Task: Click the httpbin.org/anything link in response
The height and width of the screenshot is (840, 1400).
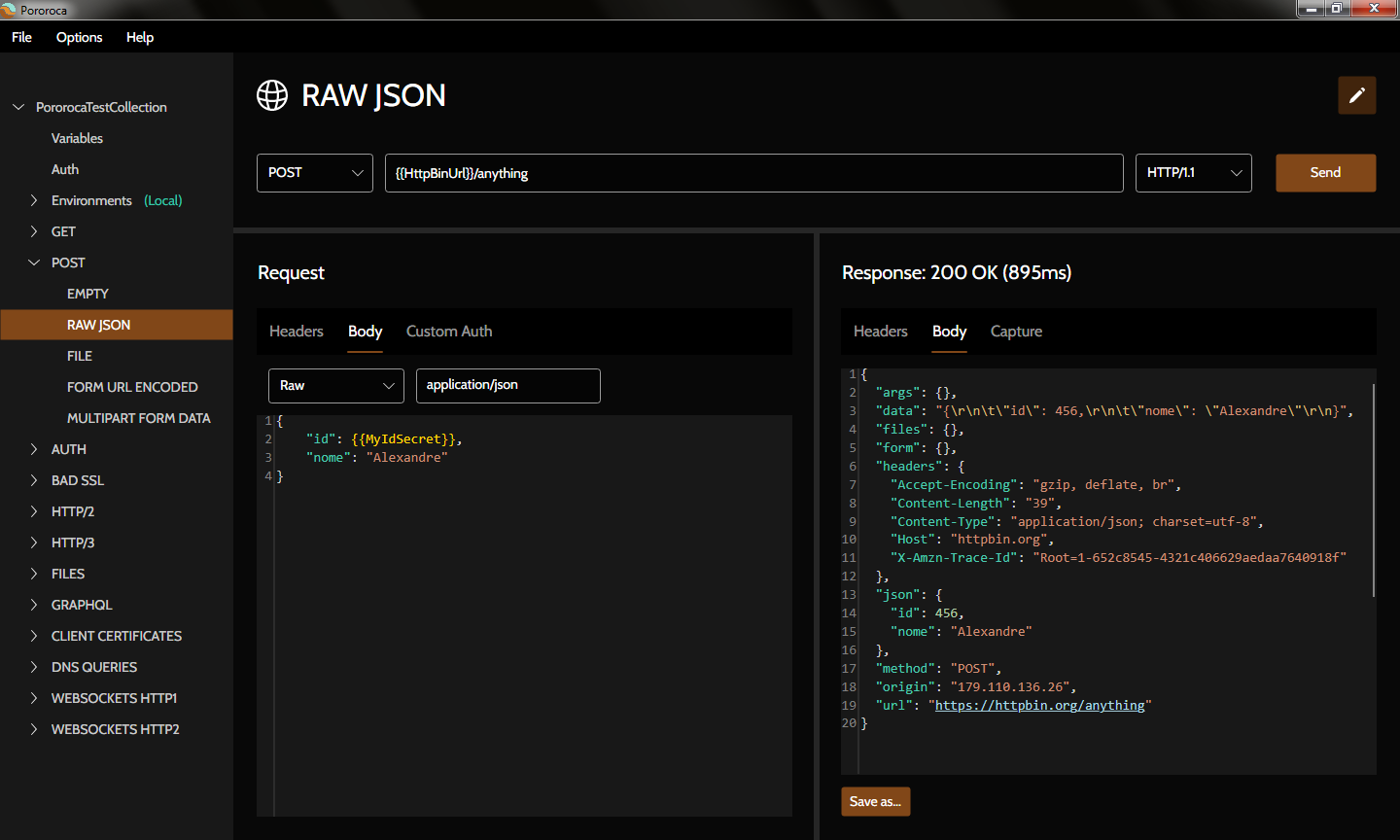Action: pos(1039,706)
